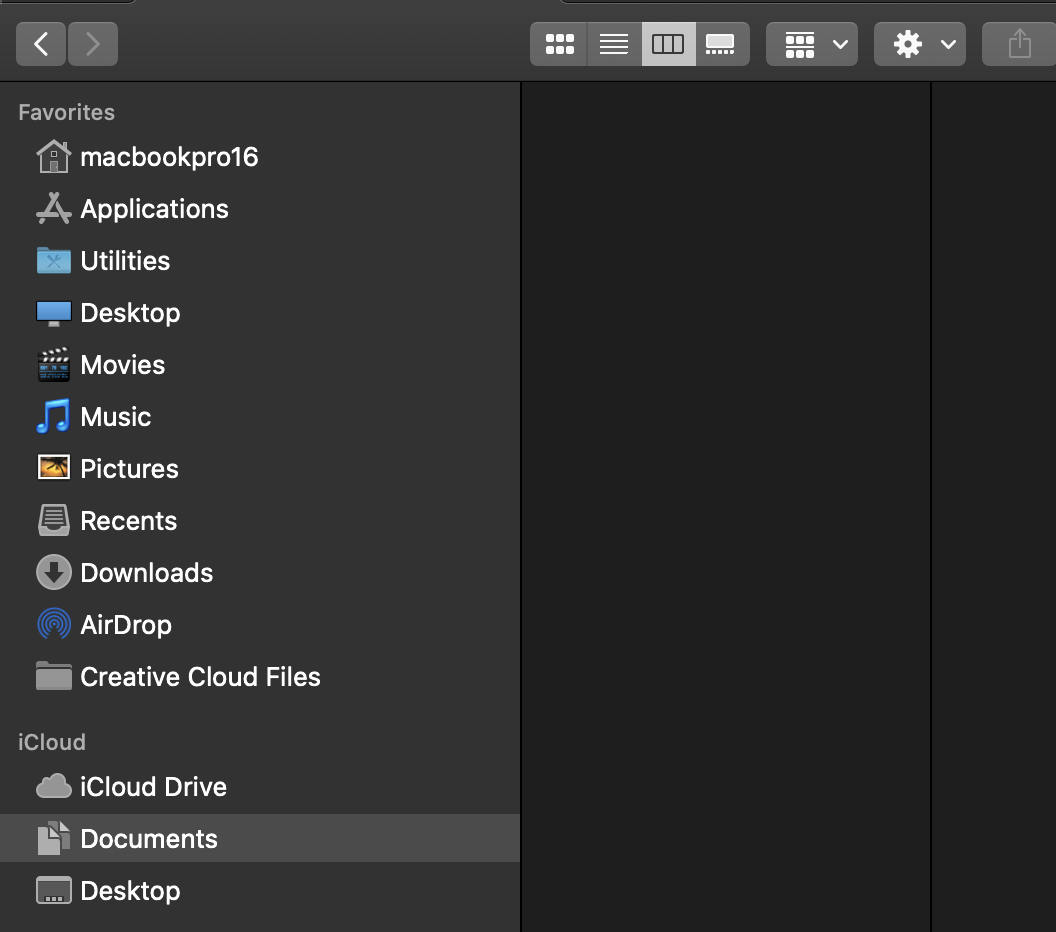Select the Downloads label
The height and width of the screenshot is (932, 1056).
[x=147, y=572]
